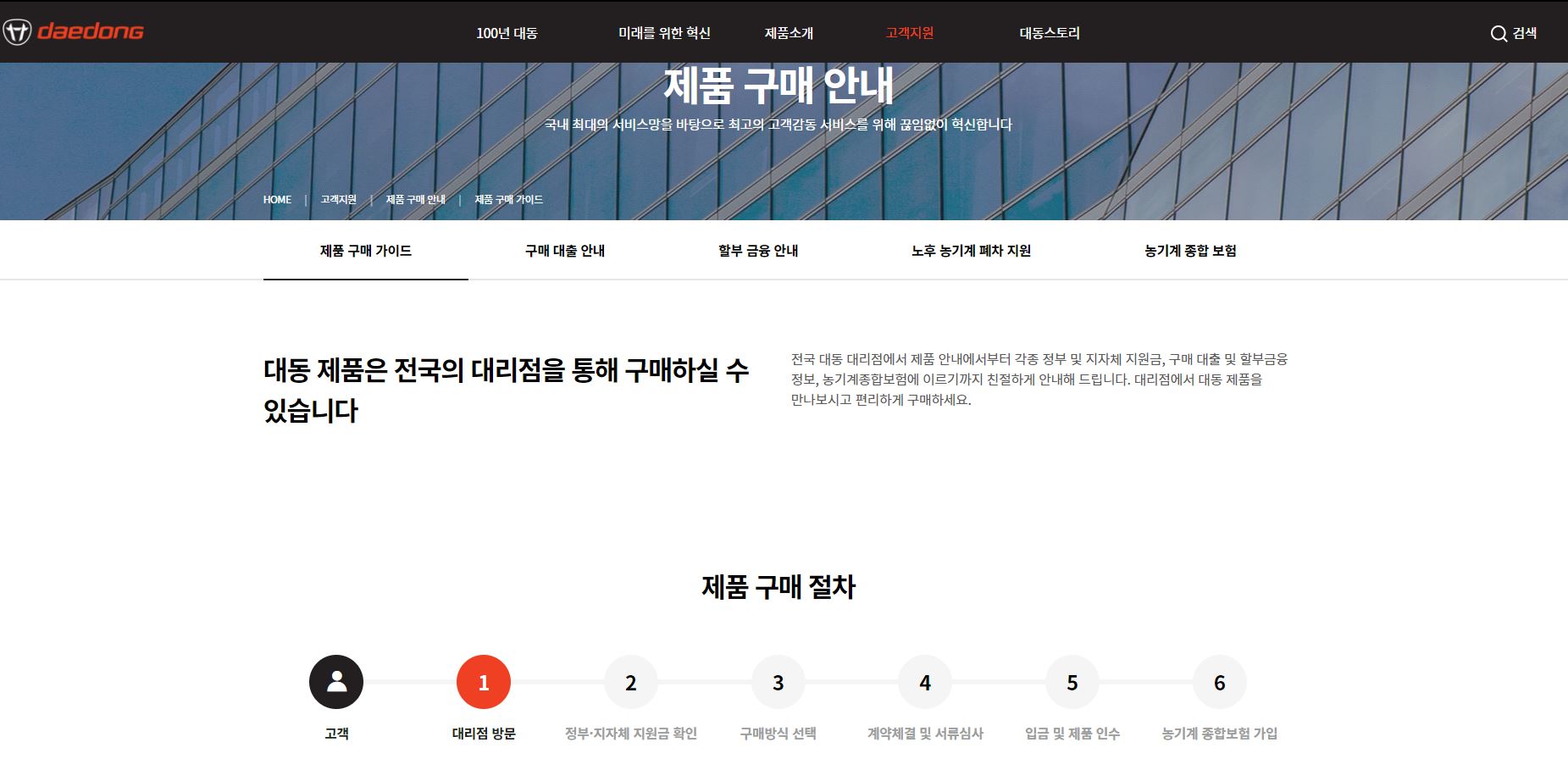Expand the 고객지원 navigation menu
This screenshot has width=1568, height=759.
point(910,33)
